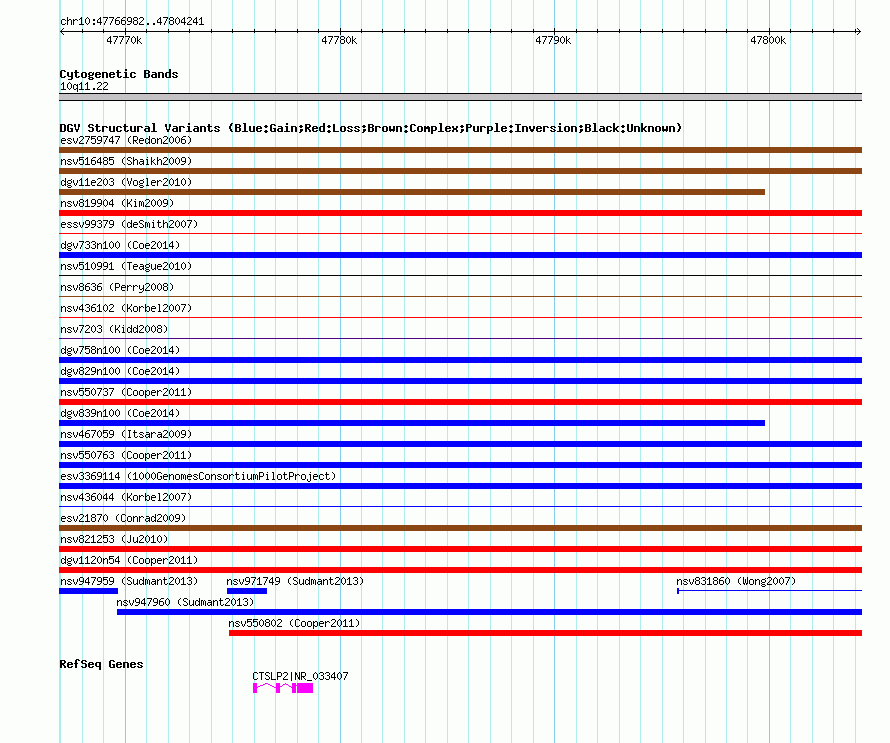Click the 10q11.22 band label
The height and width of the screenshot is (743, 890).
84,86
